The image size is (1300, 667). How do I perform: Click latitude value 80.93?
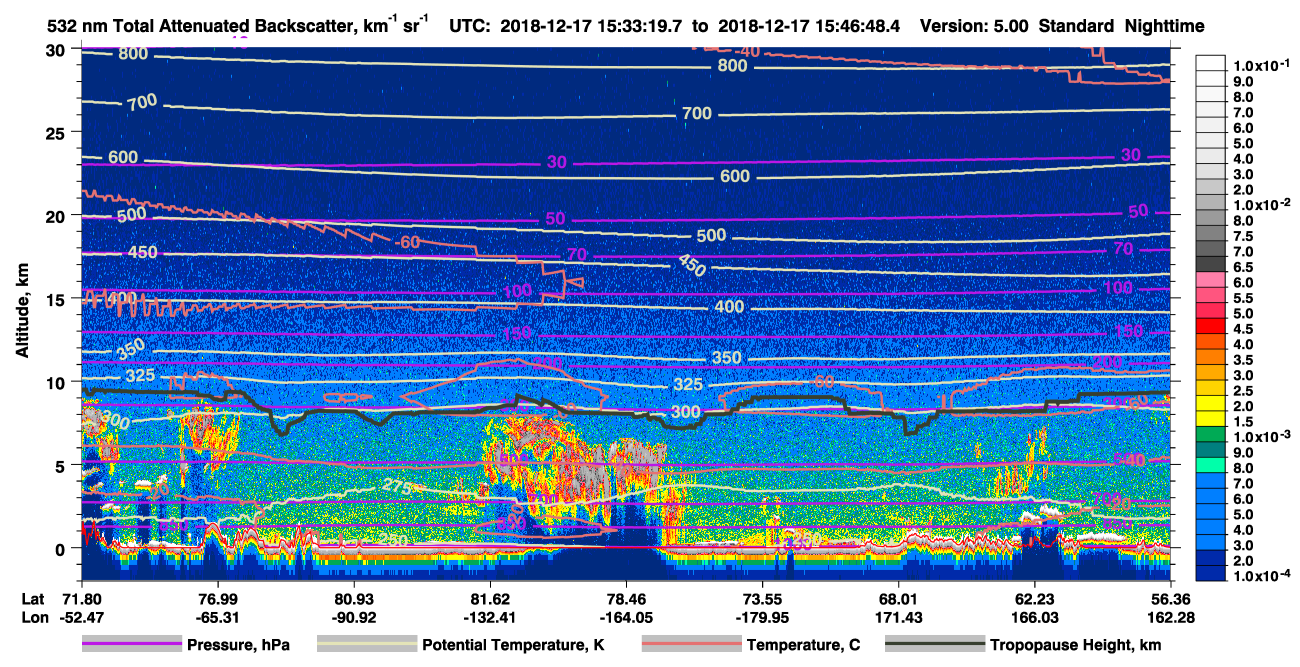coord(353,601)
